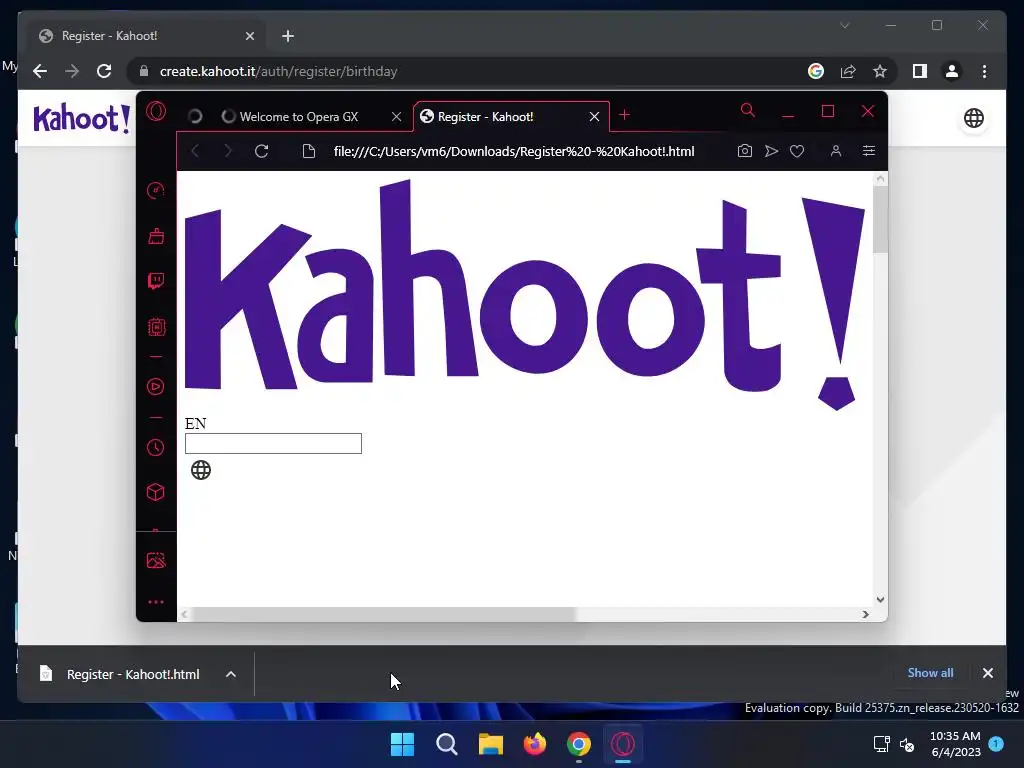Open sidebar three-dots setup menu

[x=155, y=602]
